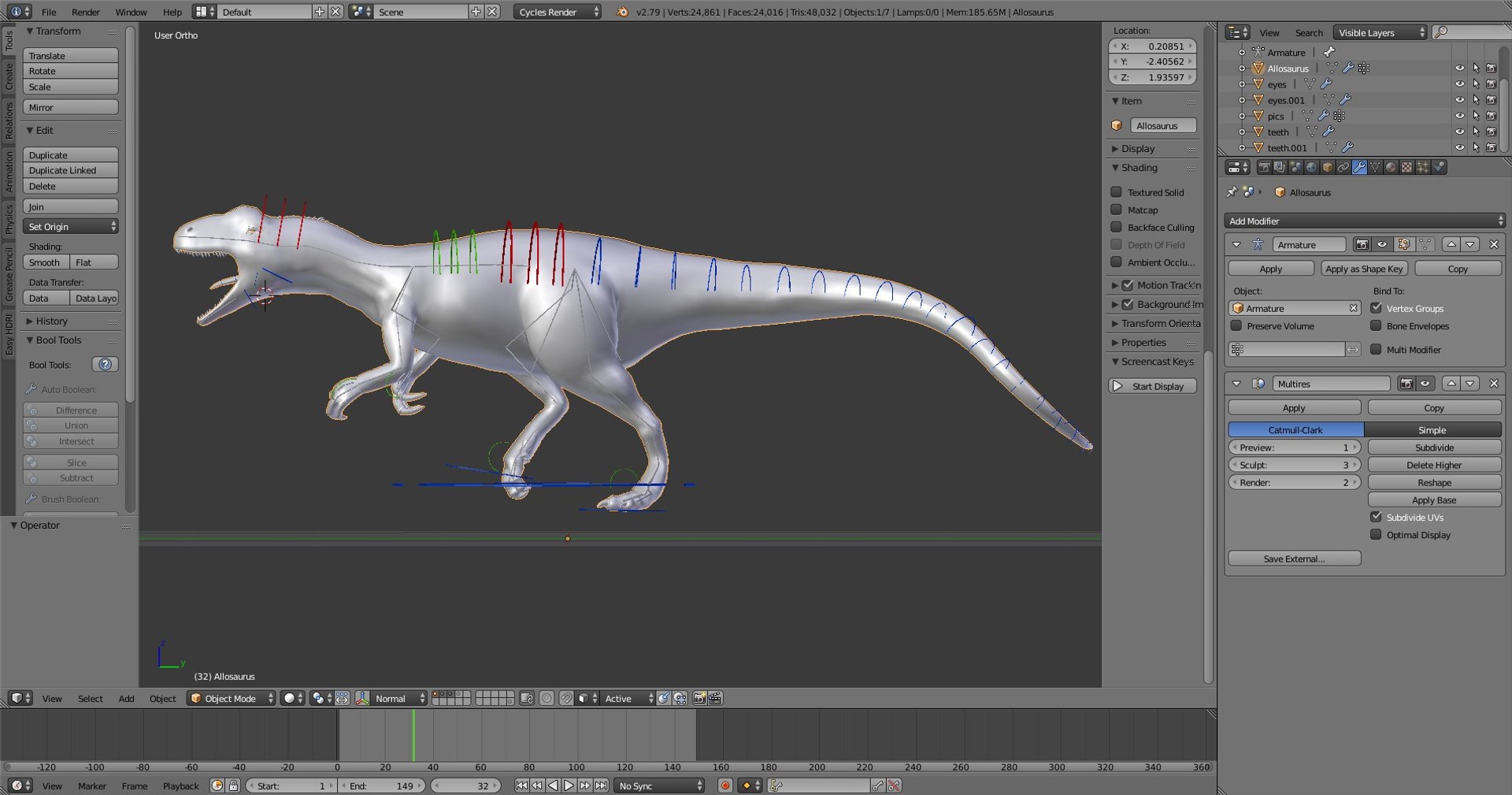
Task: Hide the Allosaurus object in outliner
Action: pyautogui.click(x=1459, y=69)
